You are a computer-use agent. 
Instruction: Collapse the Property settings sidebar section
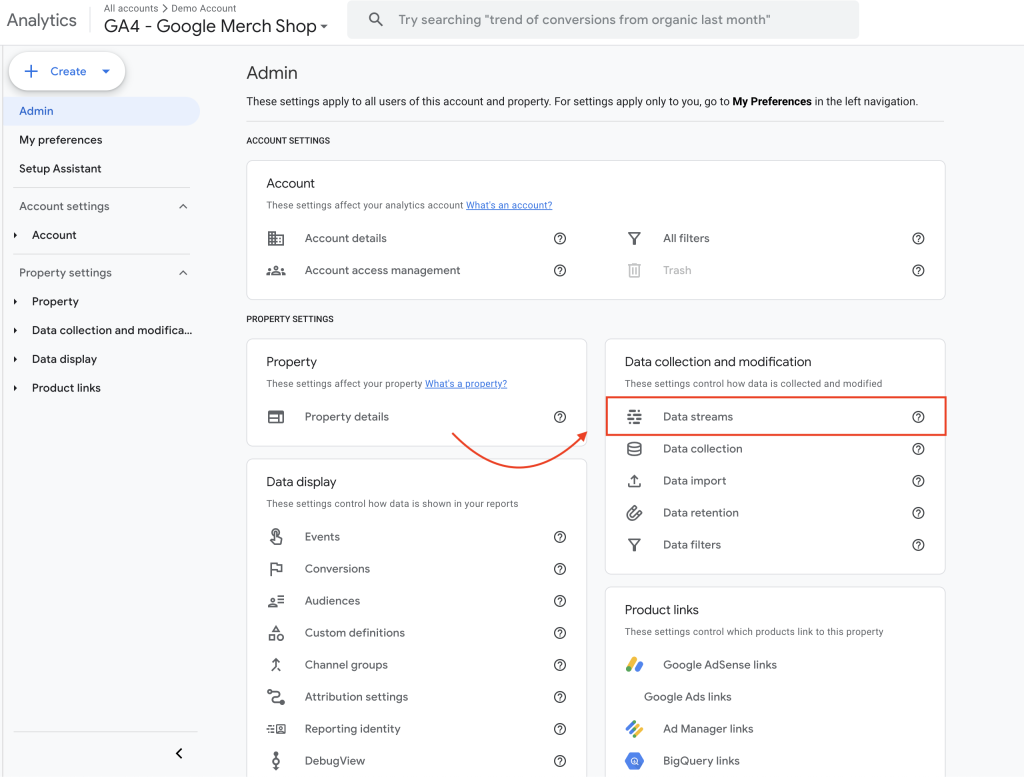click(x=183, y=273)
